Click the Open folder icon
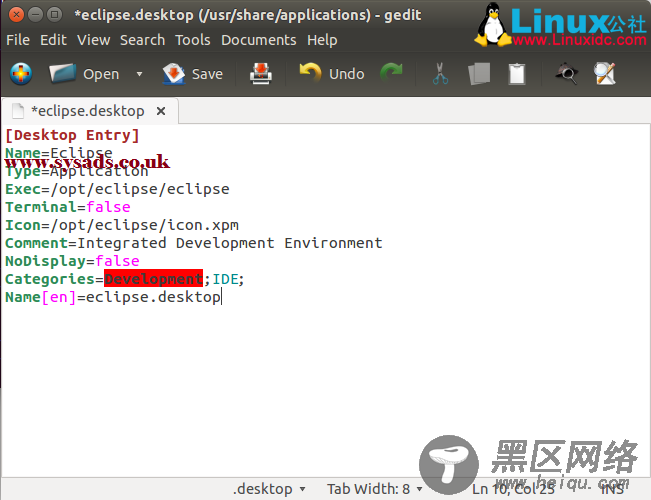Image resolution: width=651 pixels, height=500 pixels. pyautogui.click(x=62, y=74)
